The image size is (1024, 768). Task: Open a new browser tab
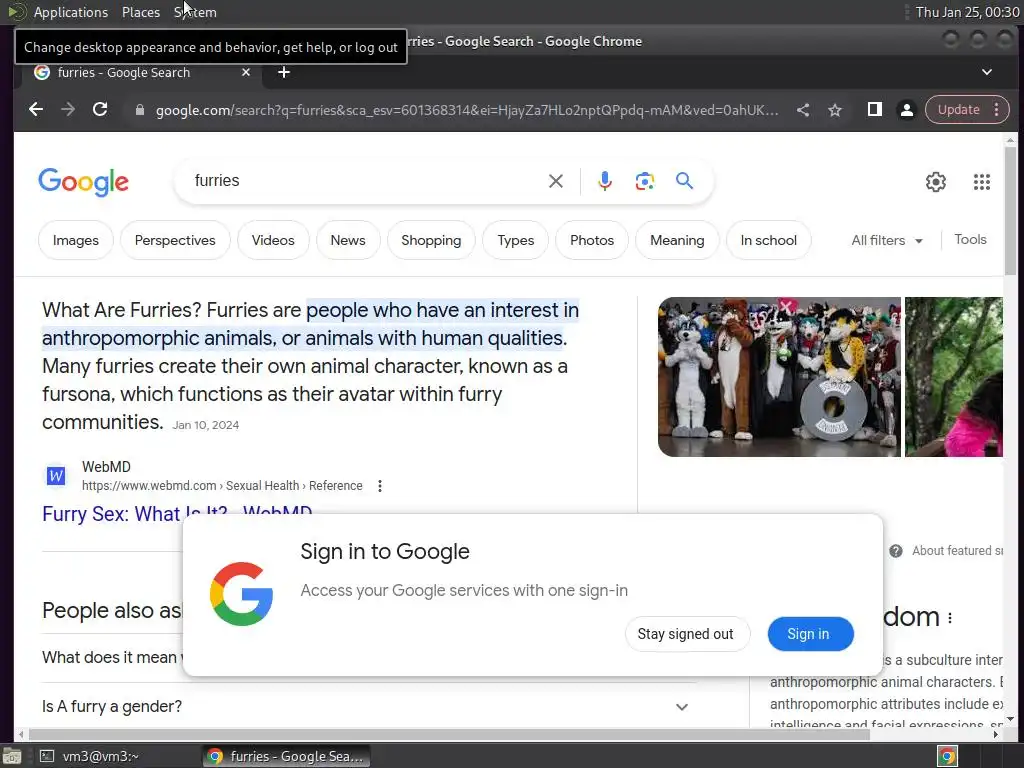click(283, 72)
